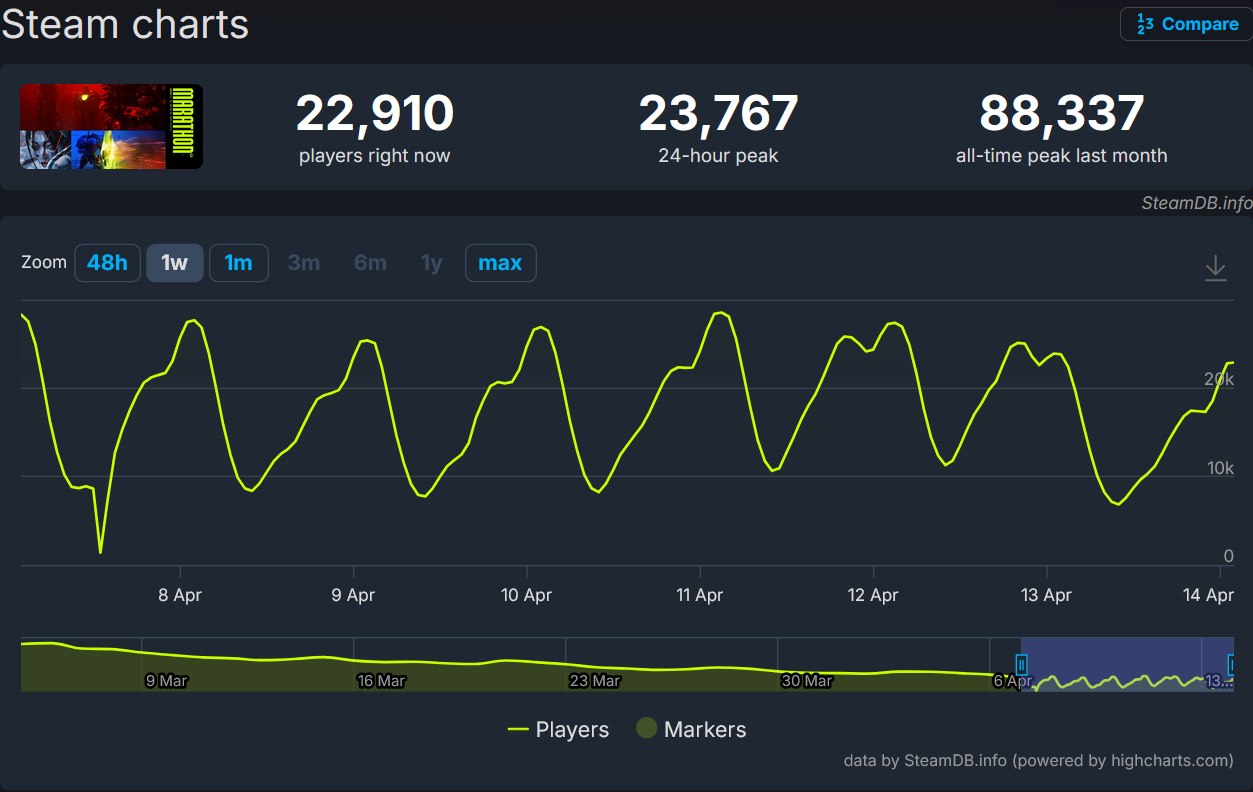Click the 23,767 24-hour peak figure
The image size is (1253, 792).
(718, 114)
